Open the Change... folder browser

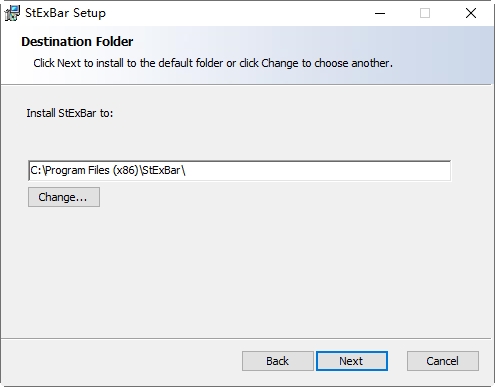[x=64, y=197]
